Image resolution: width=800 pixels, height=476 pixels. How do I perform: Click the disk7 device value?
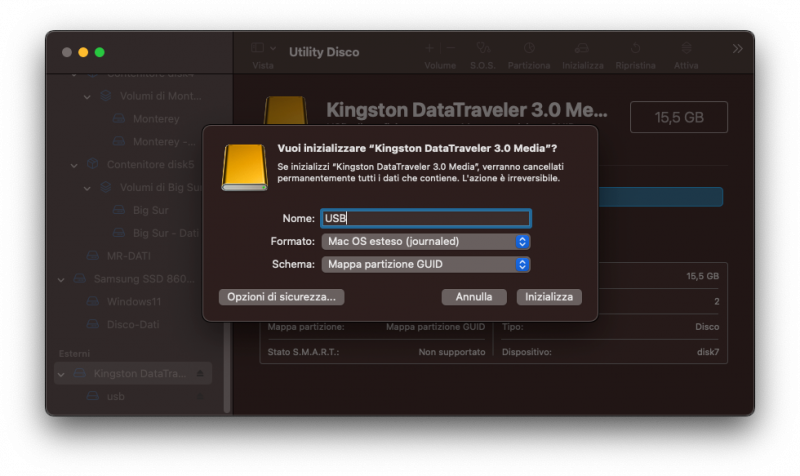[708, 352]
